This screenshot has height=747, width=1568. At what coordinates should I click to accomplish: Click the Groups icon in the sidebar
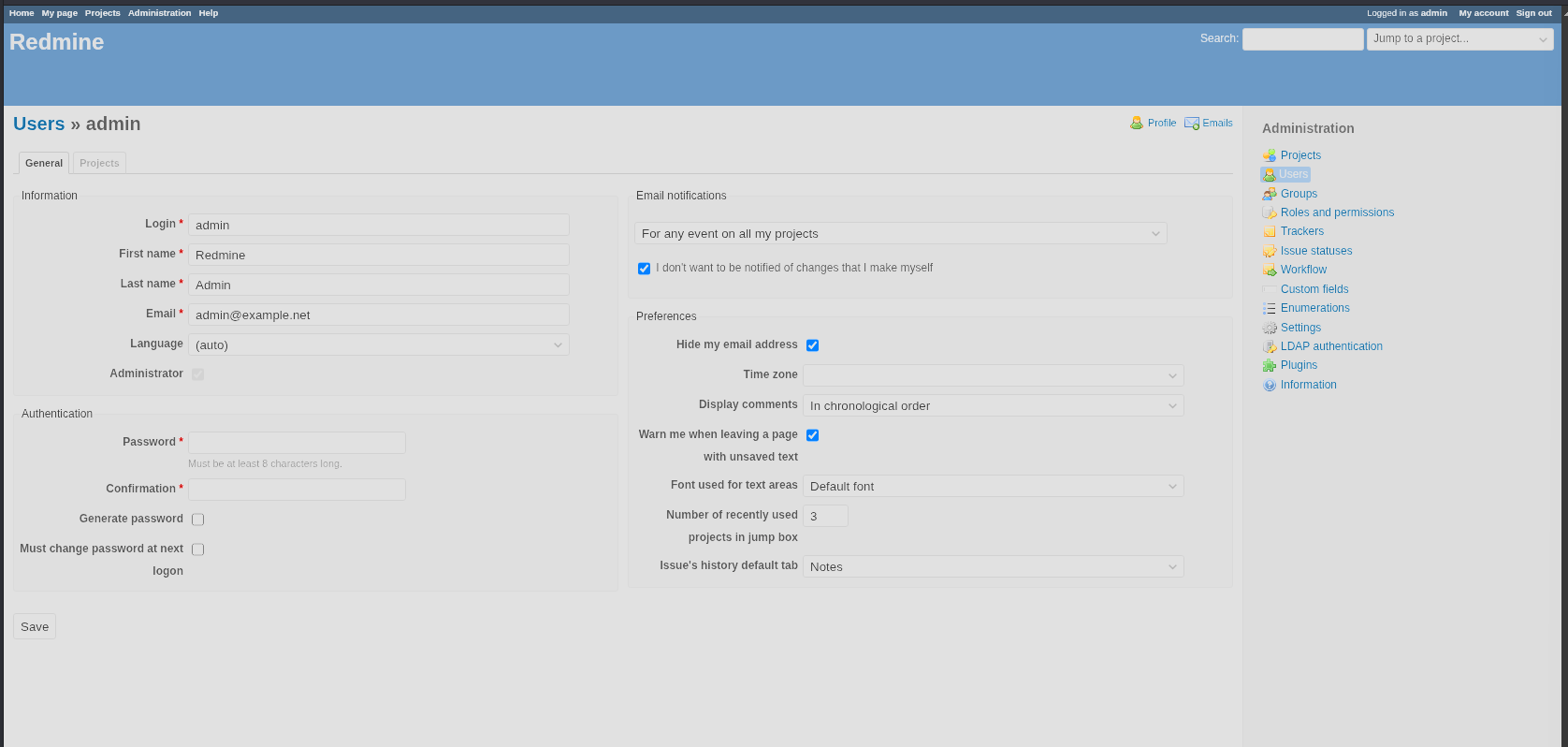pos(1269,194)
